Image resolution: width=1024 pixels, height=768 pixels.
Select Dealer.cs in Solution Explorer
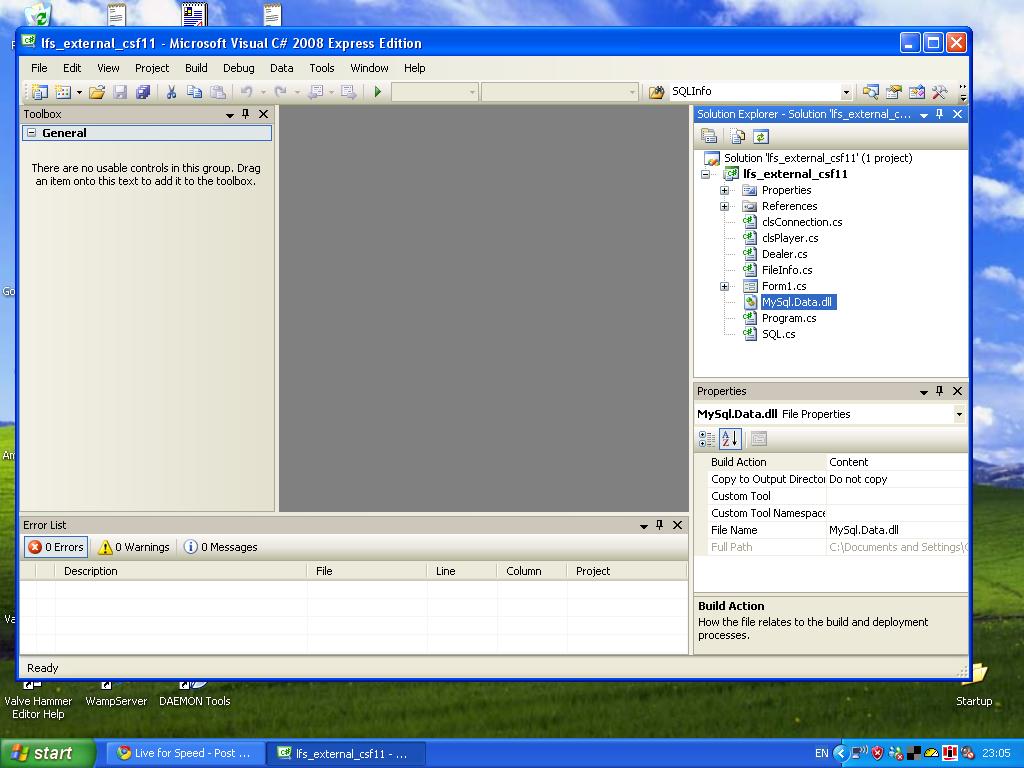[x=784, y=255]
